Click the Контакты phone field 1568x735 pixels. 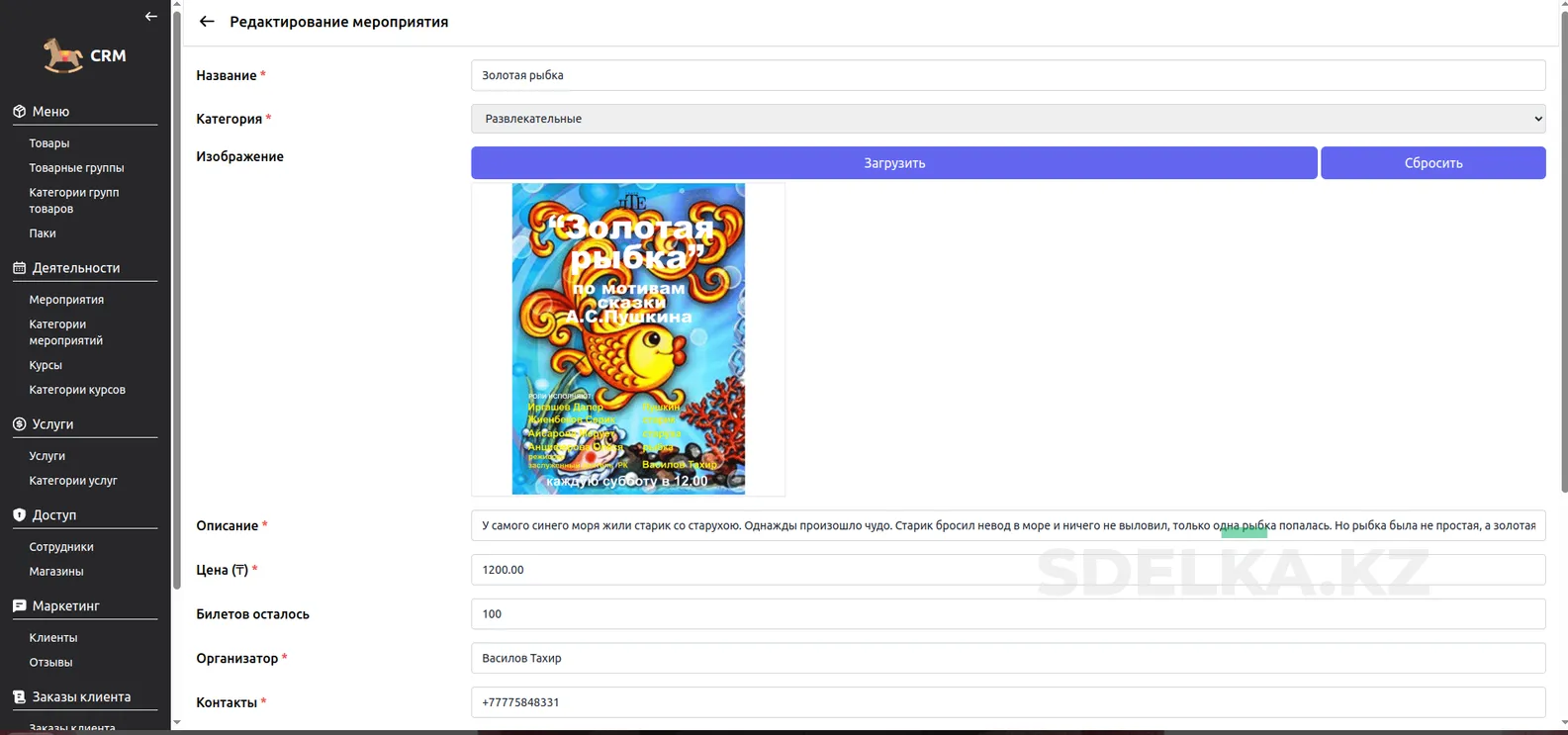point(1008,702)
